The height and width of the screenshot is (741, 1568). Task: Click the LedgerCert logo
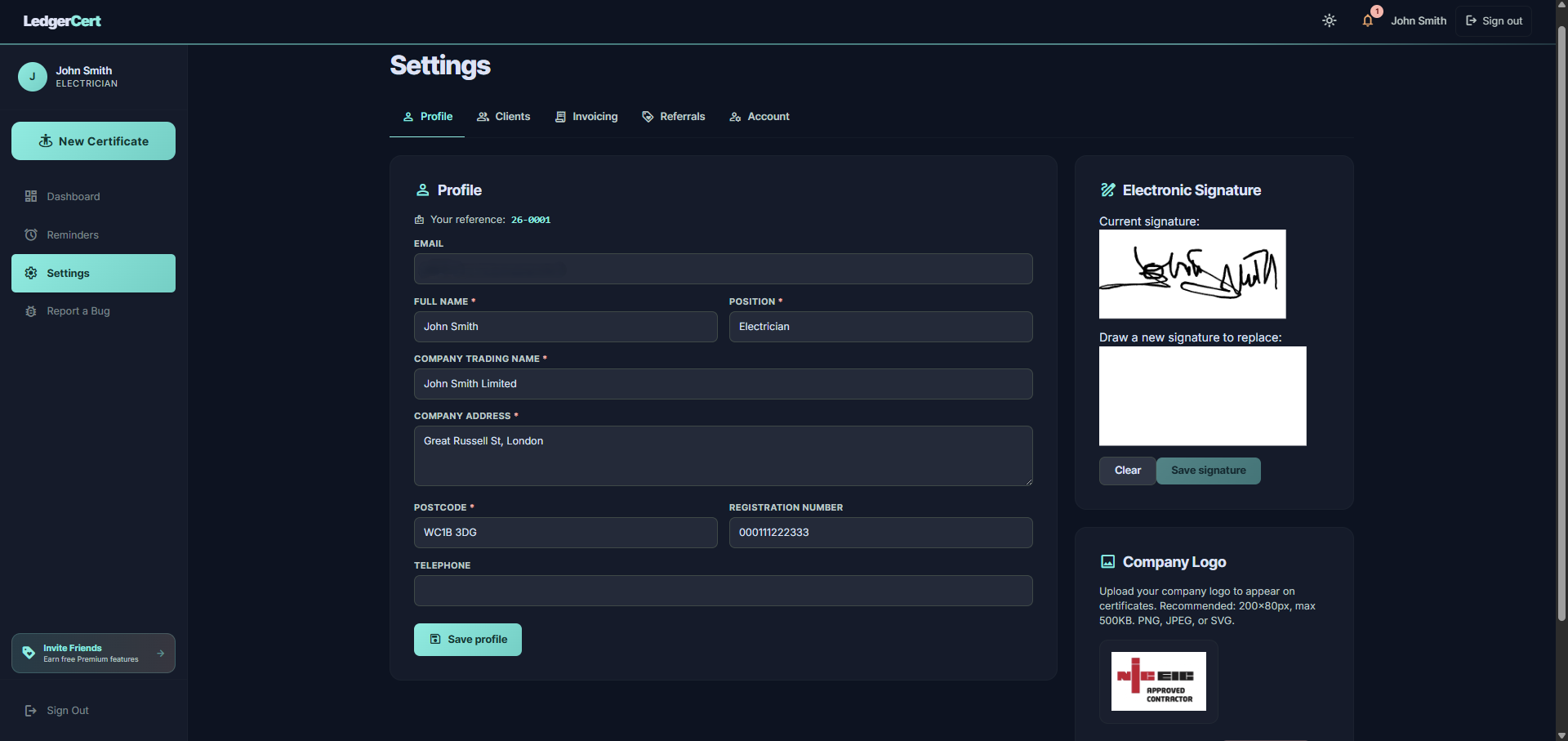click(x=61, y=20)
